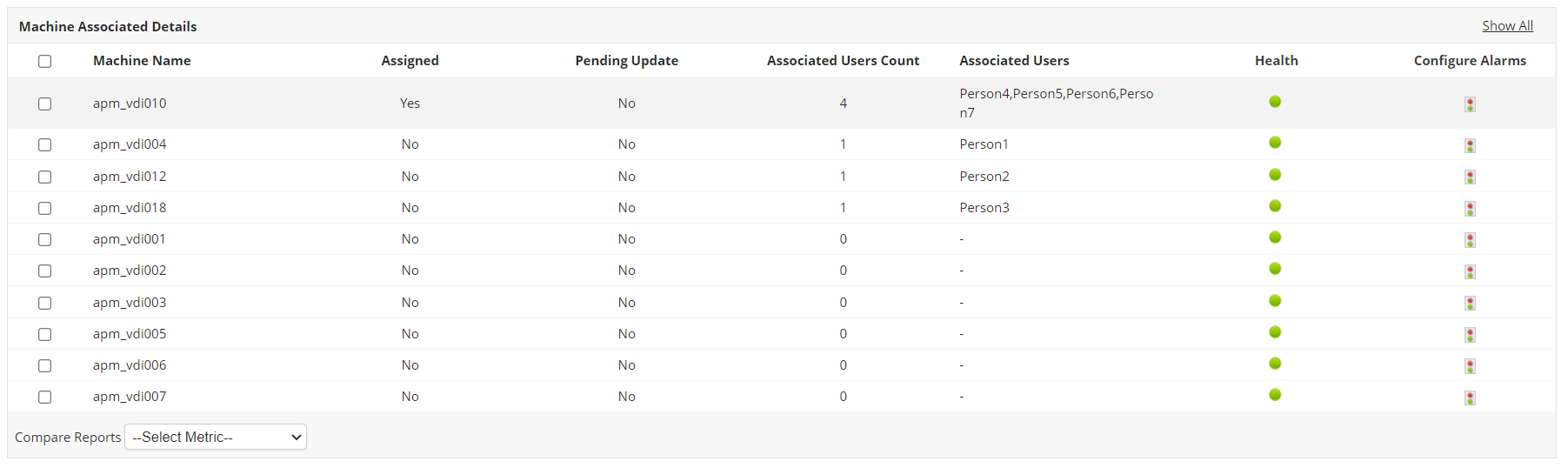Tick the checkbox next to apm_vdi002
Viewport: 1568px width, 468px height.
[45, 271]
